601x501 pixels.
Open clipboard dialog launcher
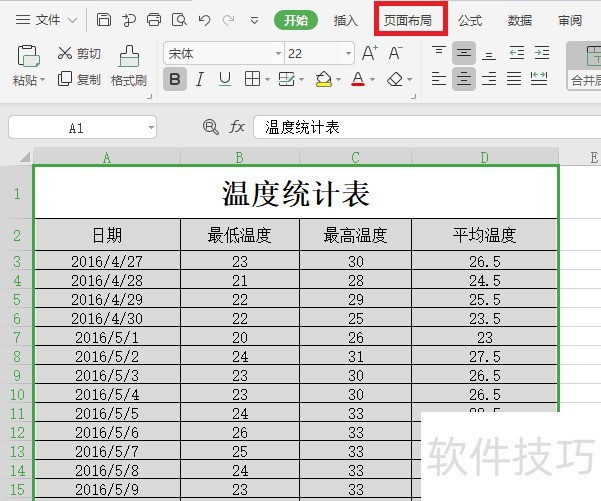click(x=149, y=97)
